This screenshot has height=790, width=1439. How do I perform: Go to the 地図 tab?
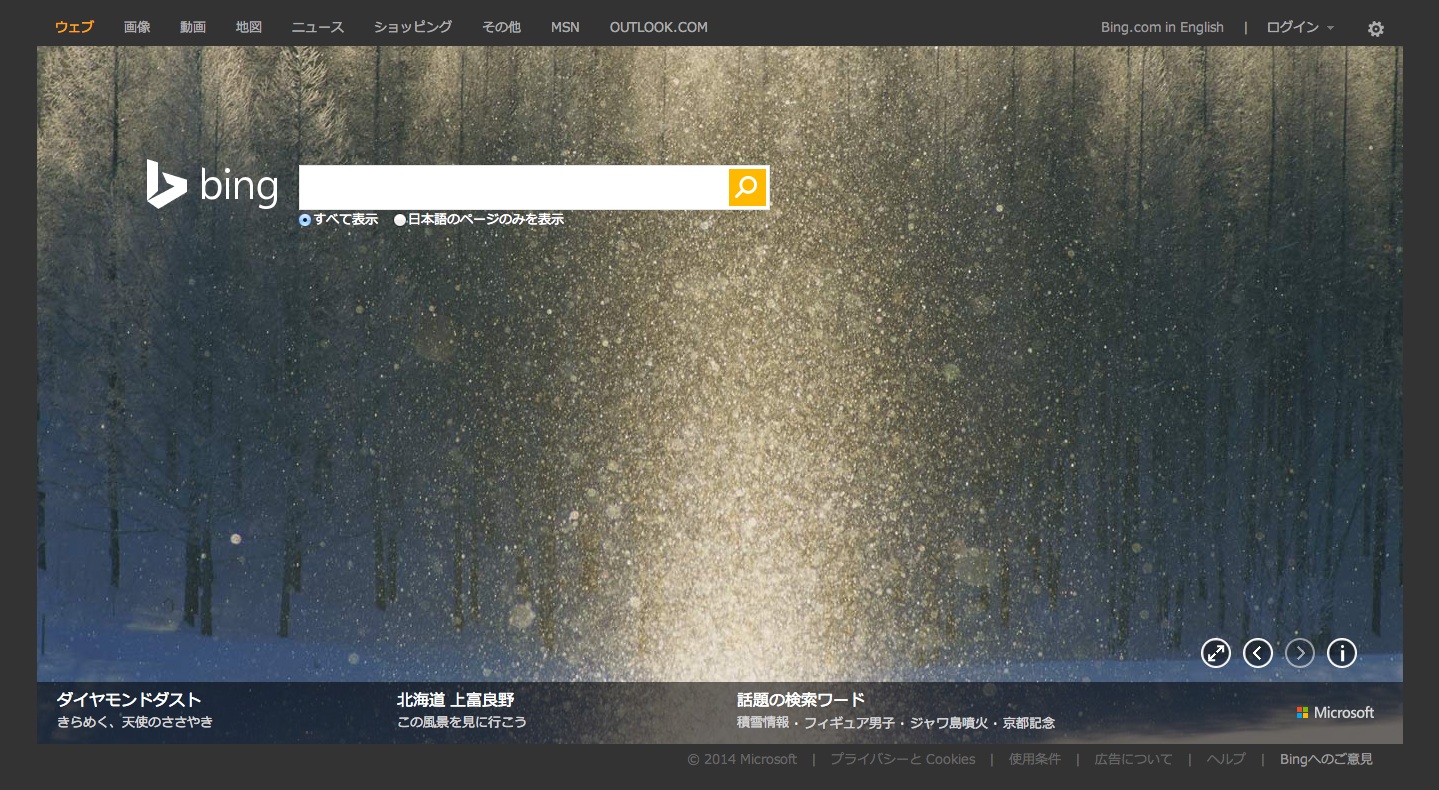[x=248, y=28]
